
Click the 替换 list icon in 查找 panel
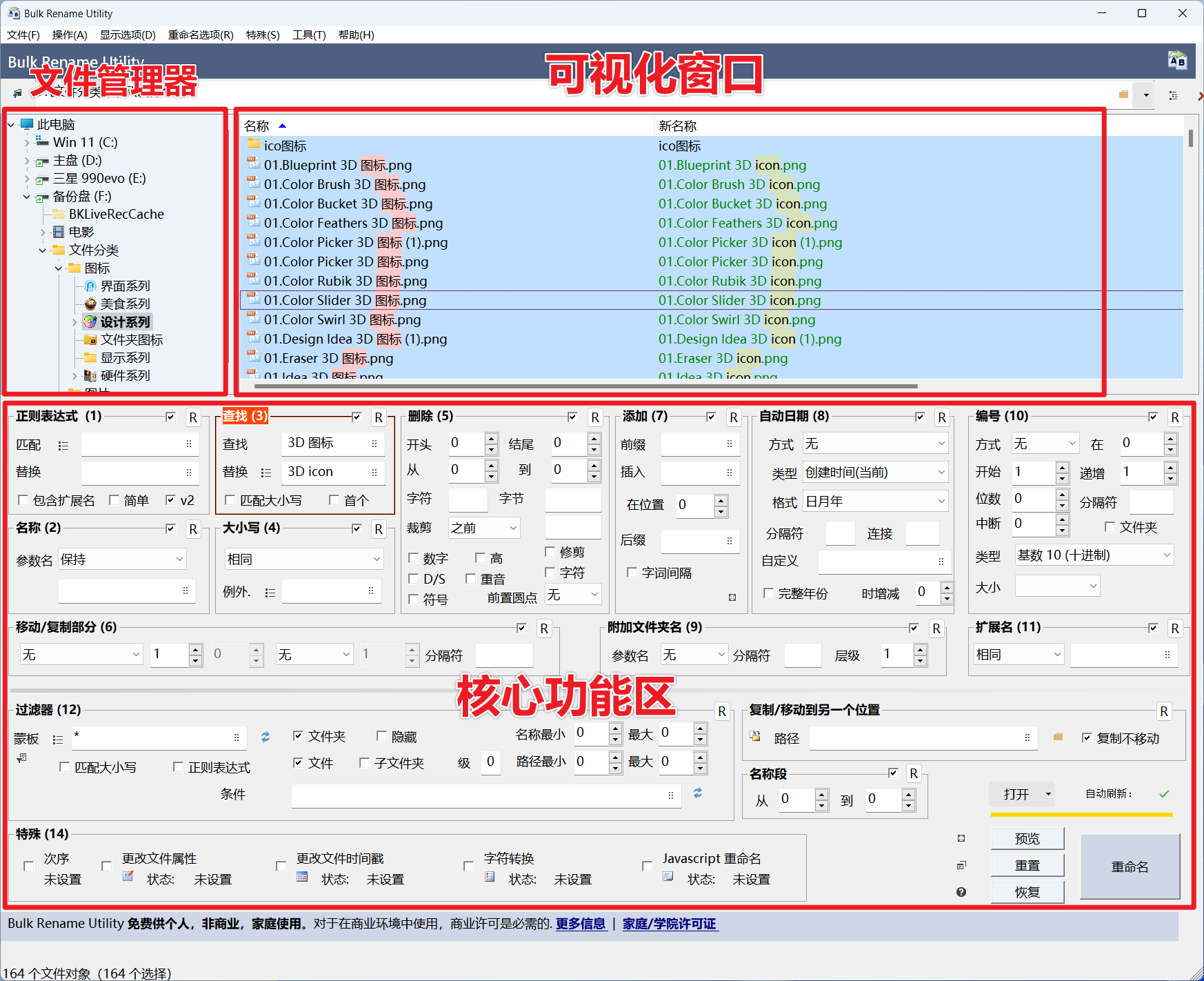[266, 473]
